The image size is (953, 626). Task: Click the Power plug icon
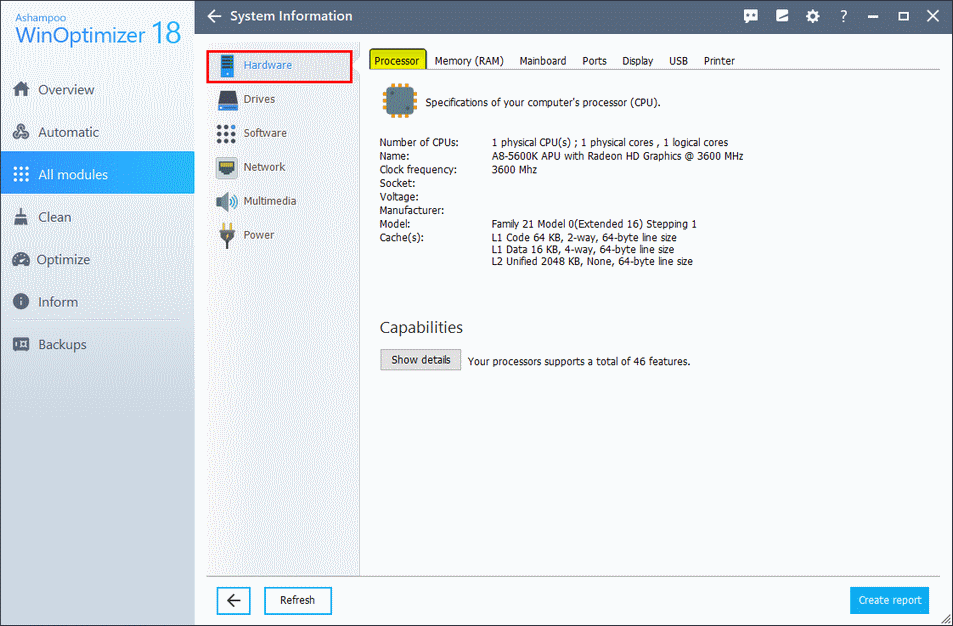pos(227,236)
